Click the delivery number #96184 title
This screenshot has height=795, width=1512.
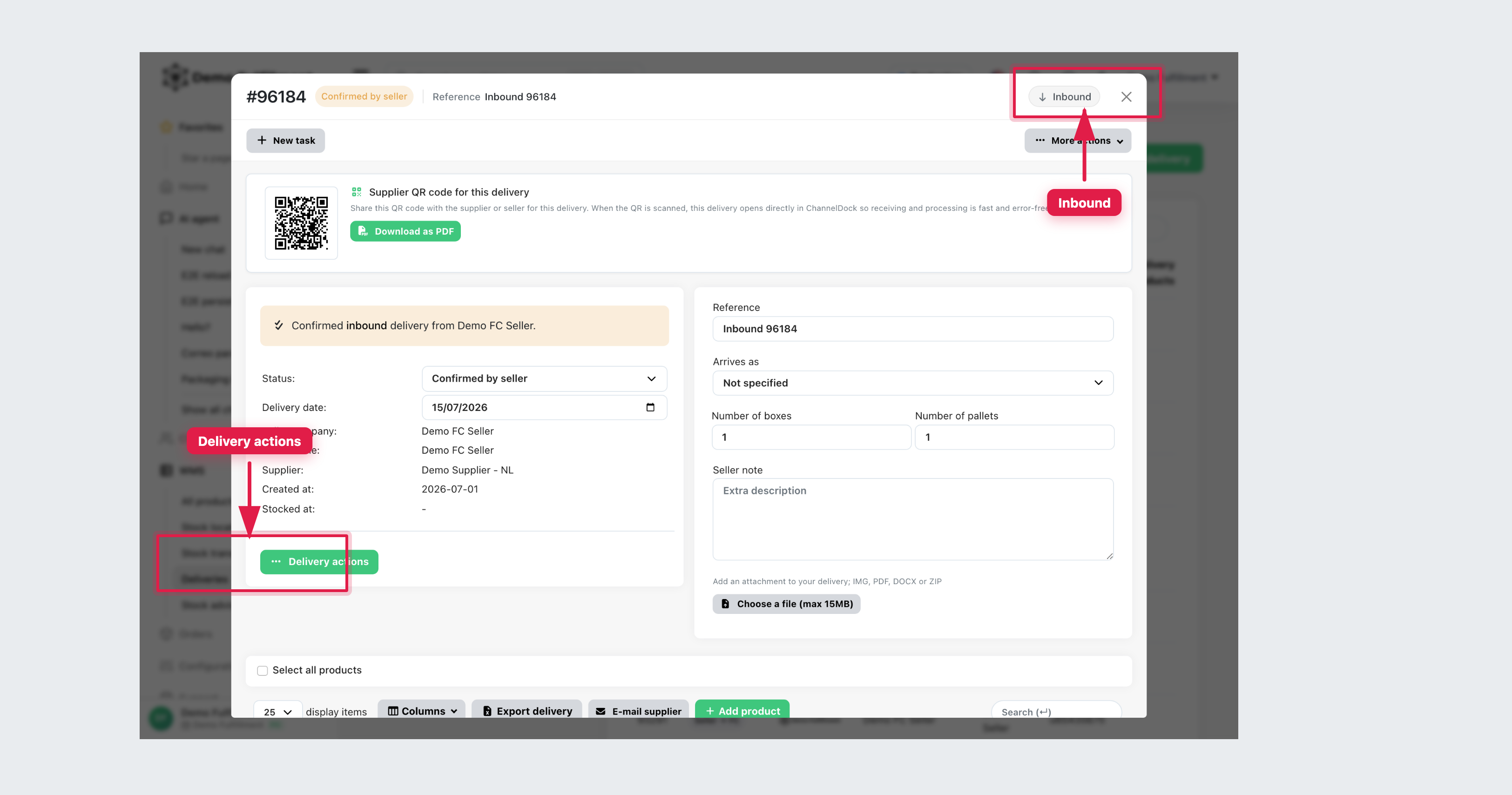click(276, 97)
